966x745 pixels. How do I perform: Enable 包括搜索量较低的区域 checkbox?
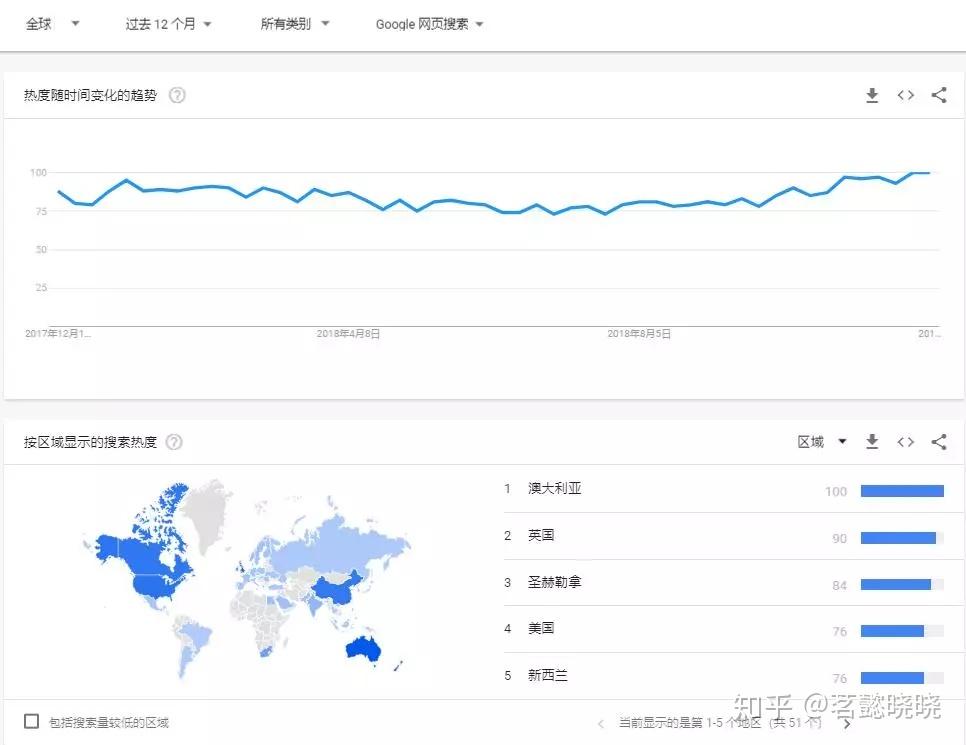[32, 721]
